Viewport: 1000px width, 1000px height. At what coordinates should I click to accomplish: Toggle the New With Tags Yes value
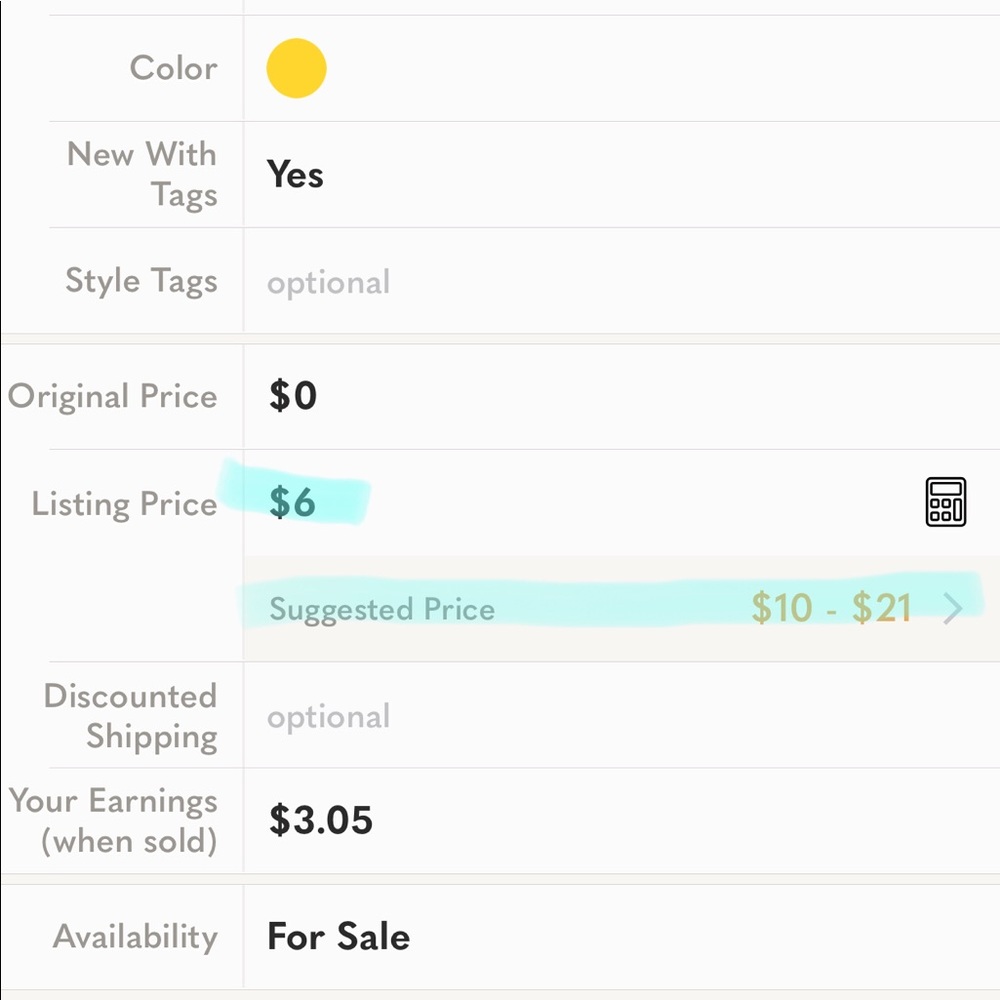pos(295,174)
